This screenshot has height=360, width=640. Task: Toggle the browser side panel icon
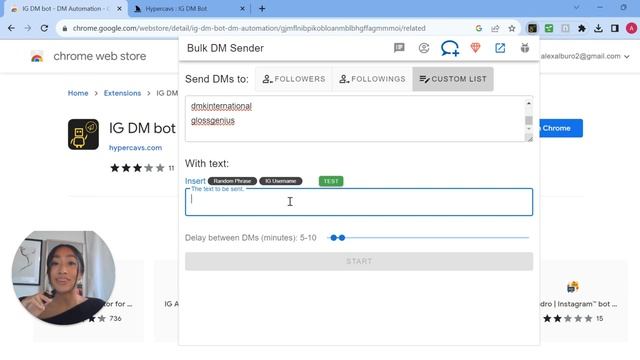pyautogui.click(x=615, y=28)
